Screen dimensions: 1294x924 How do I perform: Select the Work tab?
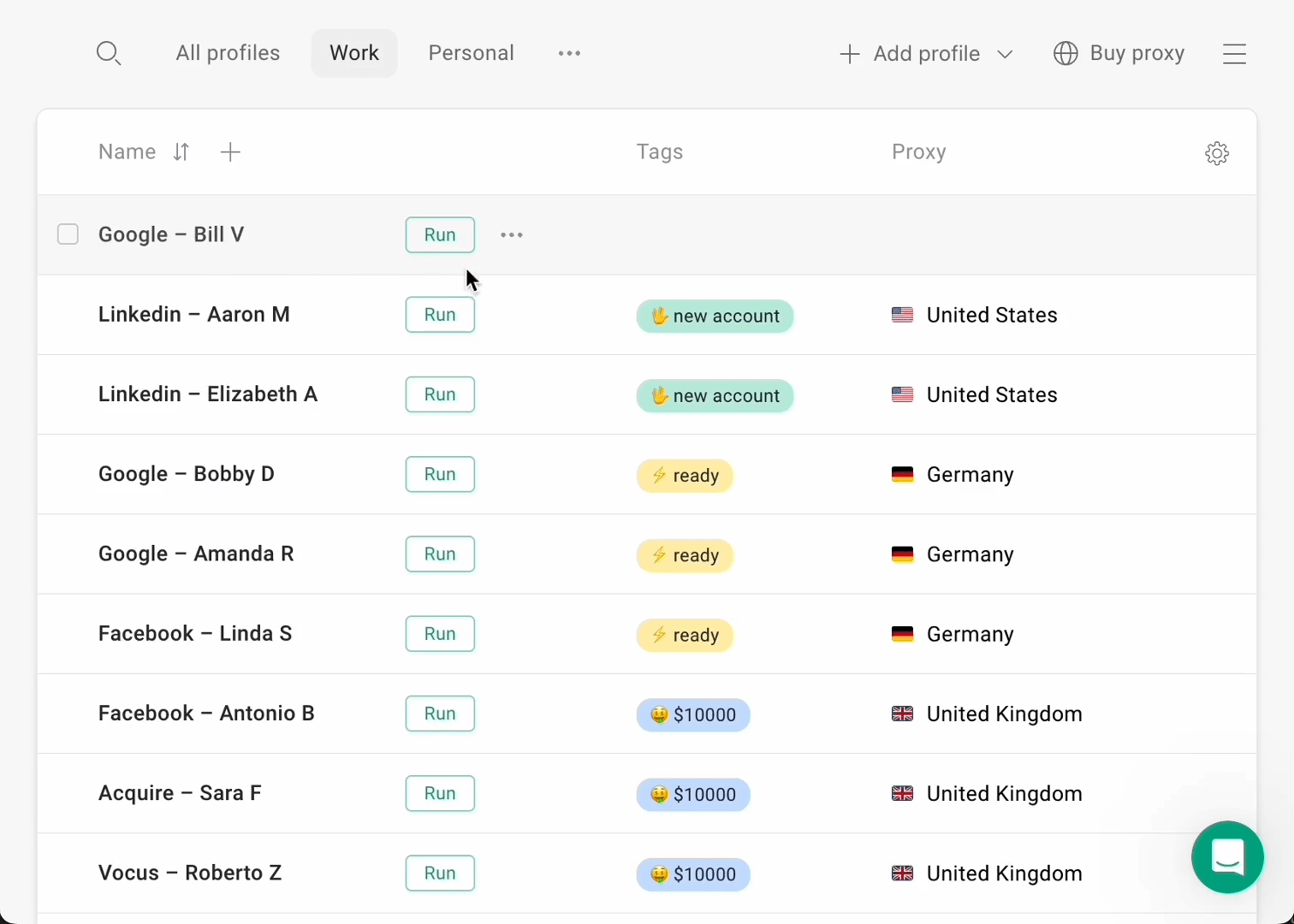coord(354,53)
